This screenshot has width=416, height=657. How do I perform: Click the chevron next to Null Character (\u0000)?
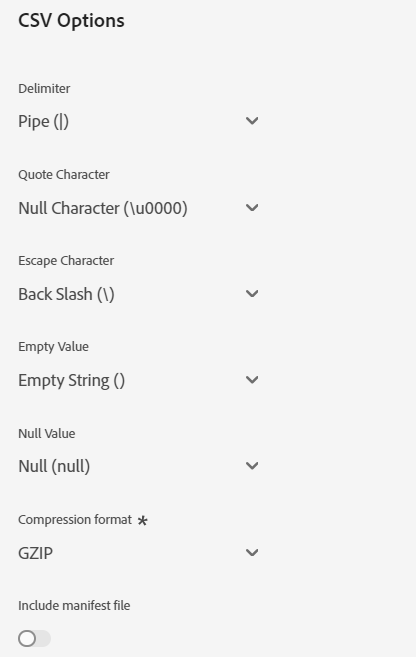(x=252, y=207)
